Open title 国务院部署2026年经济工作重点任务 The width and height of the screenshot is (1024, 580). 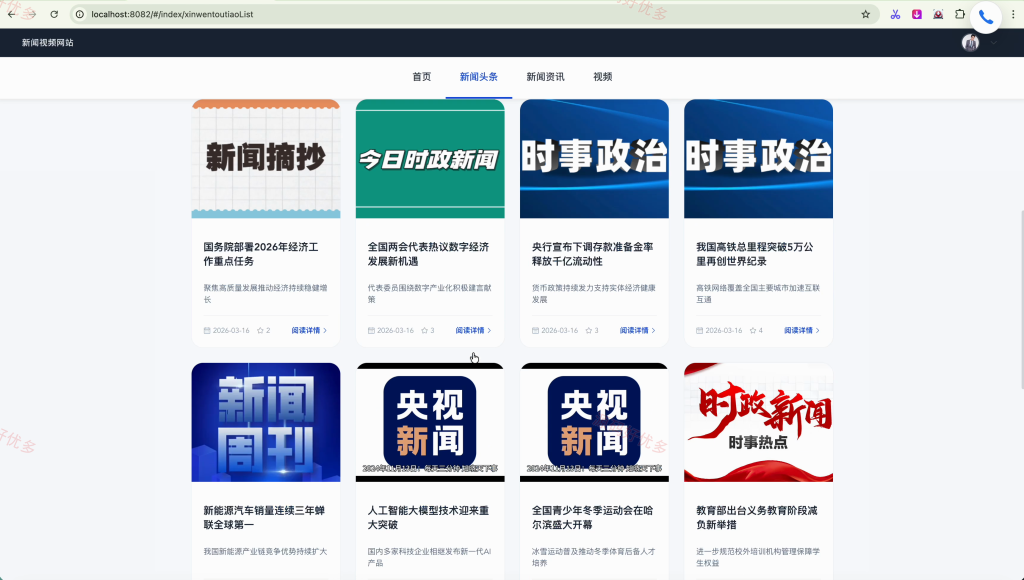tap(261, 254)
